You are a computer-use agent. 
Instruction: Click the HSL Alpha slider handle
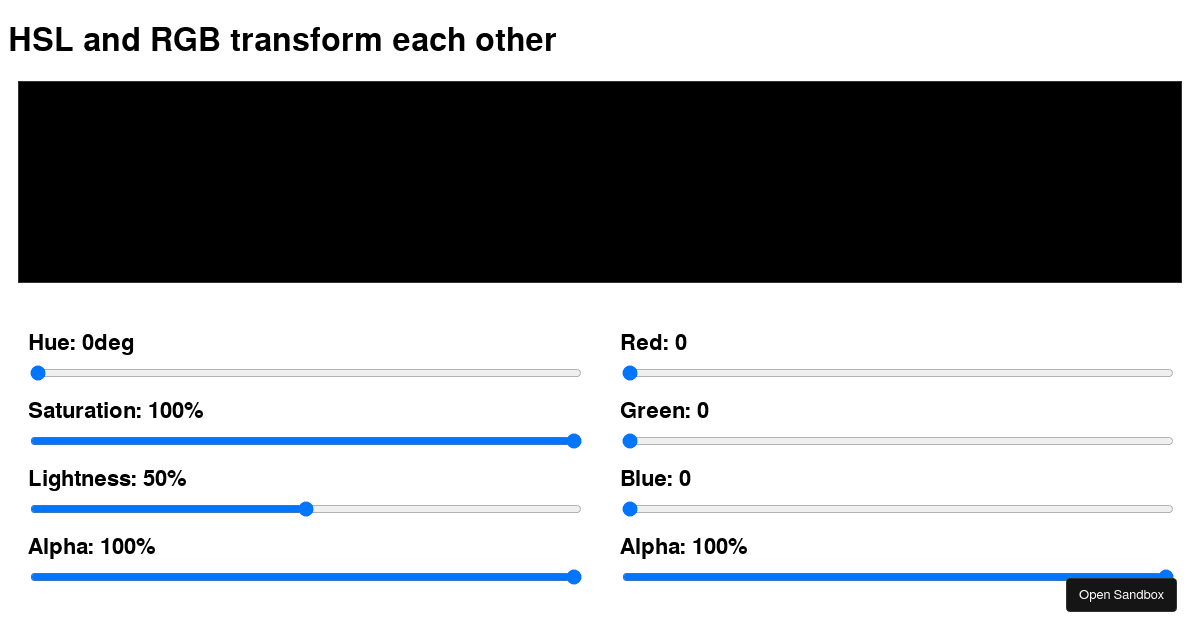pos(574,577)
